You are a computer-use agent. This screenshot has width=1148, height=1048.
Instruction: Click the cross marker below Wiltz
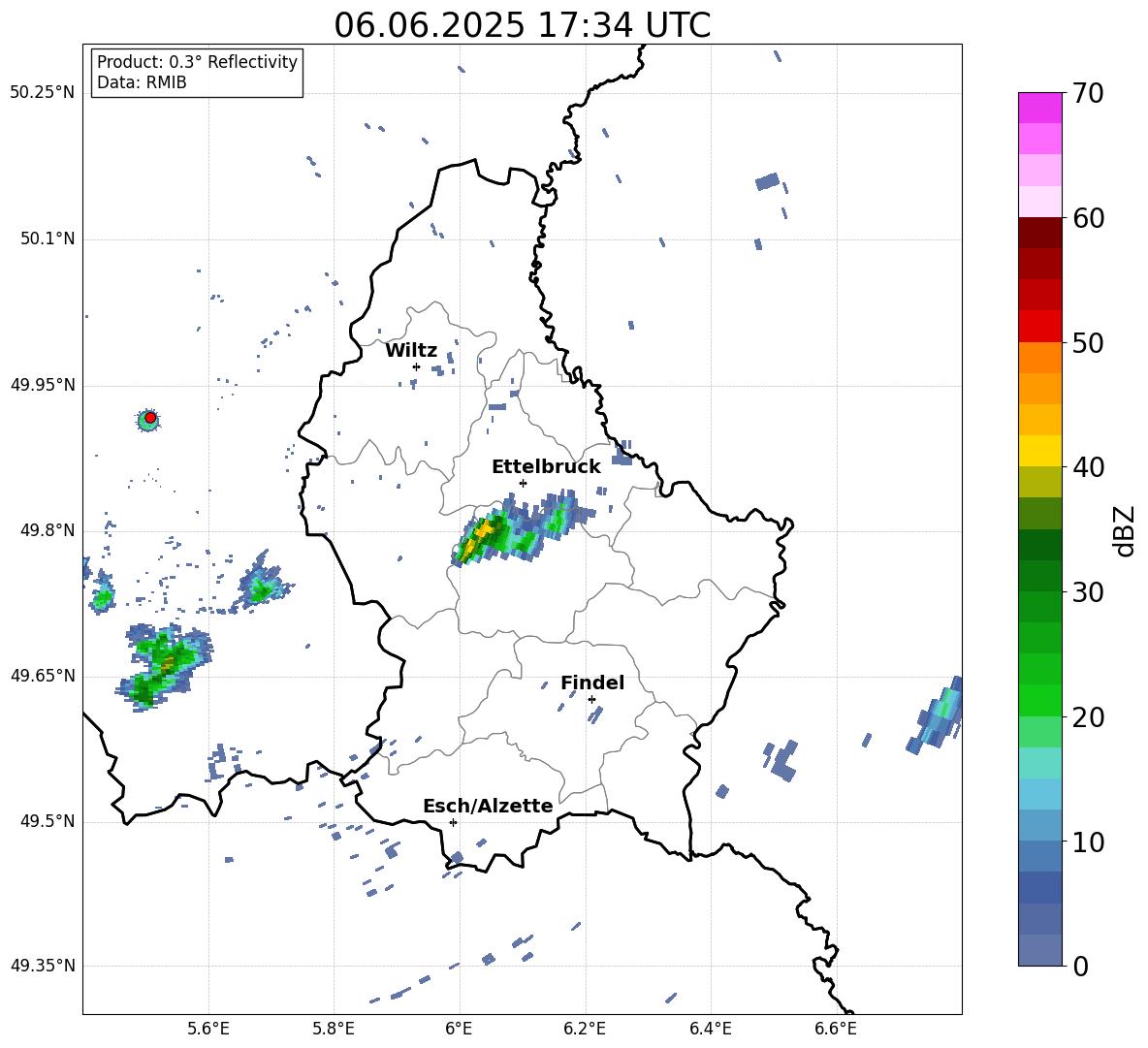pos(416,366)
